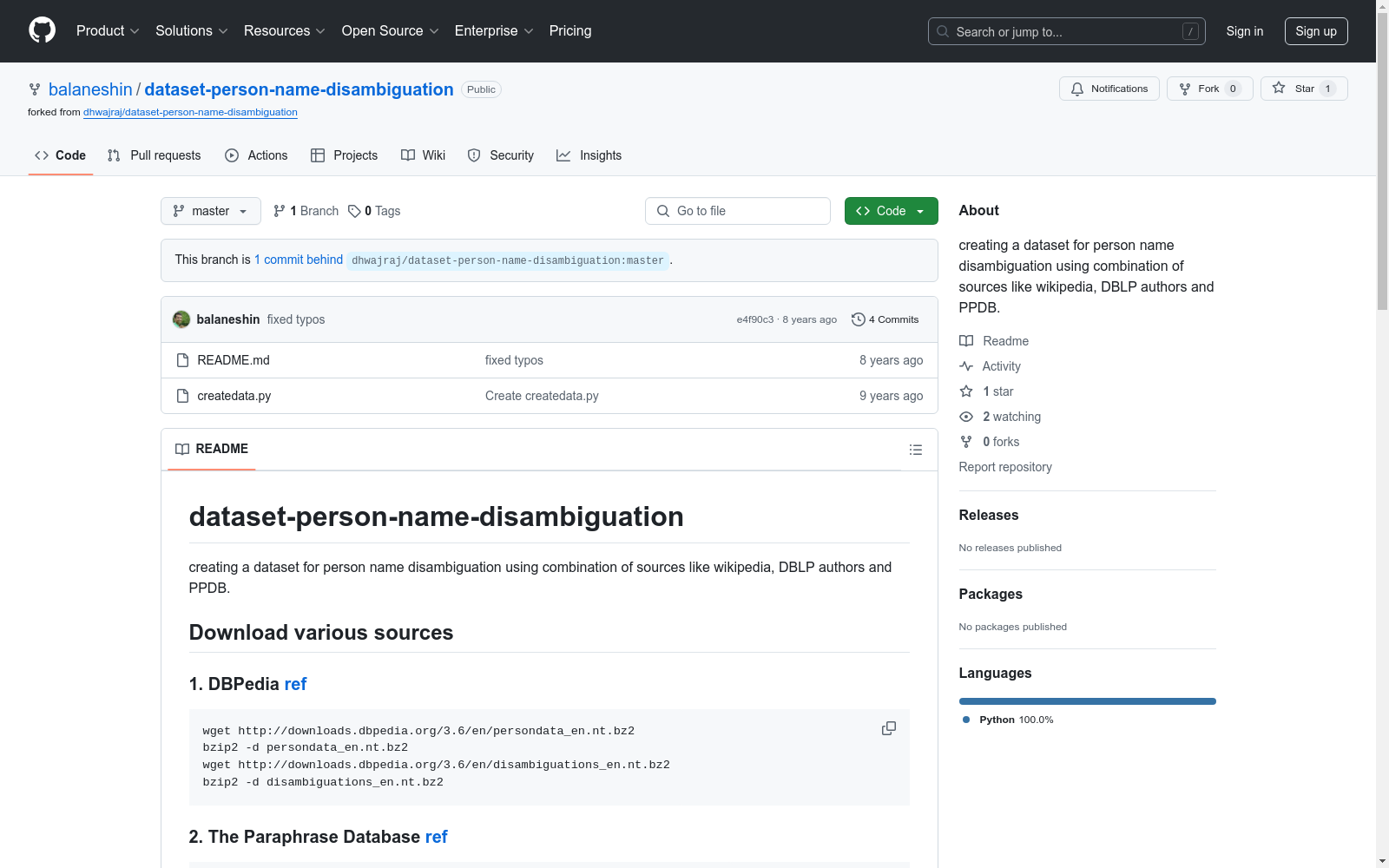Open the README outline list icon
1389x868 pixels.
[x=916, y=450]
